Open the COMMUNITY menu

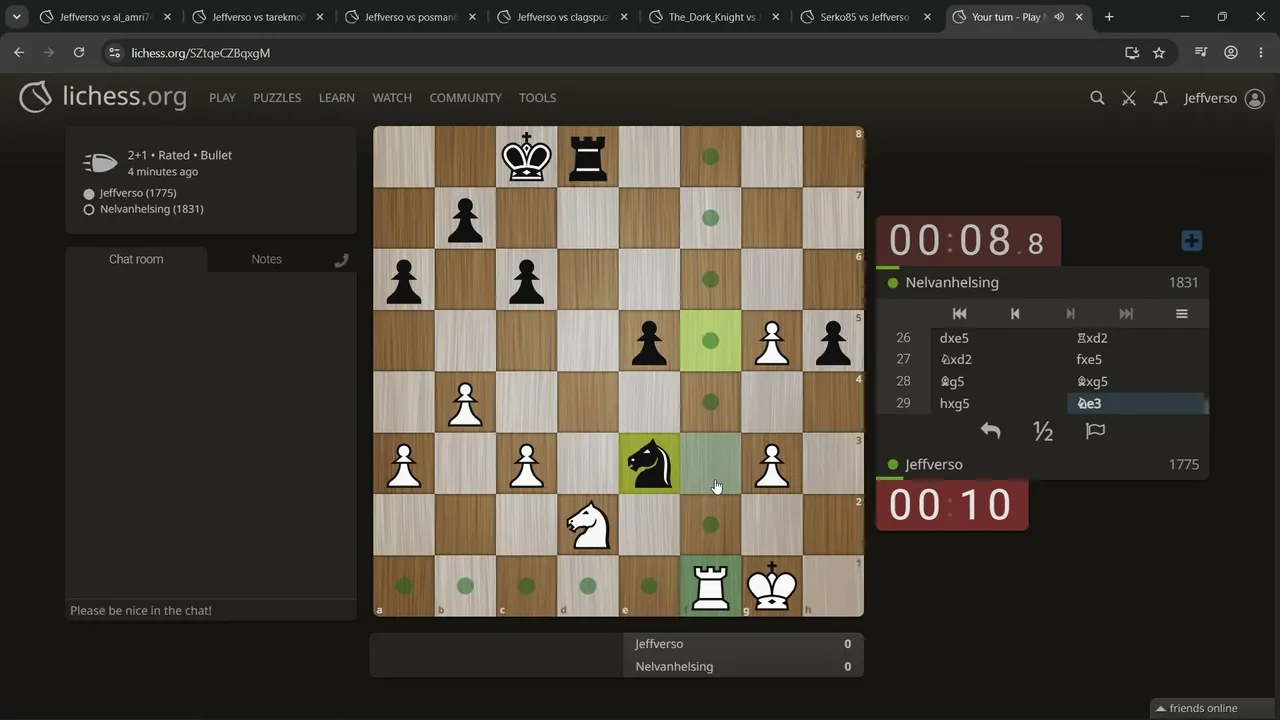[465, 98]
